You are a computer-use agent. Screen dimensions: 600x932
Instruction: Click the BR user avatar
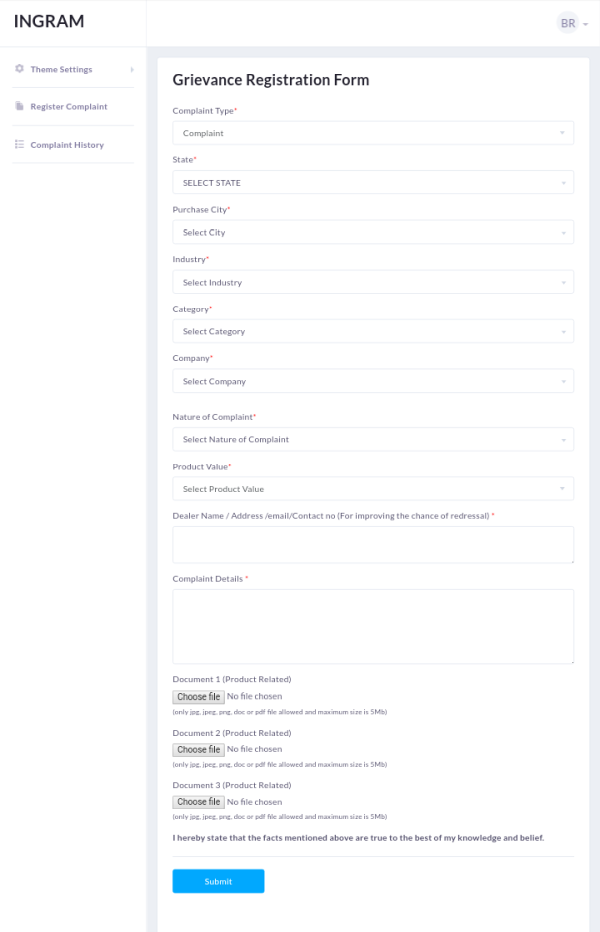point(568,23)
